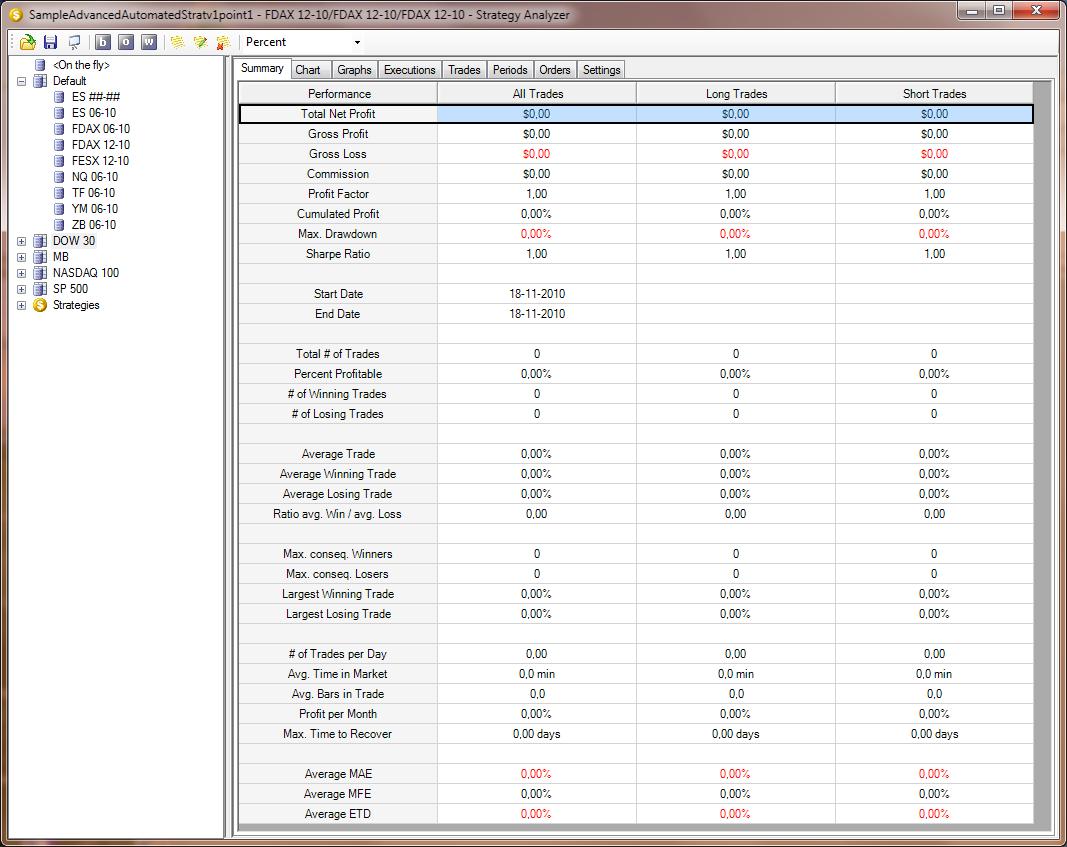The height and width of the screenshot is (847, 1067).
Task: Click the Long Trades column header
Action: [x=736, y=93]
